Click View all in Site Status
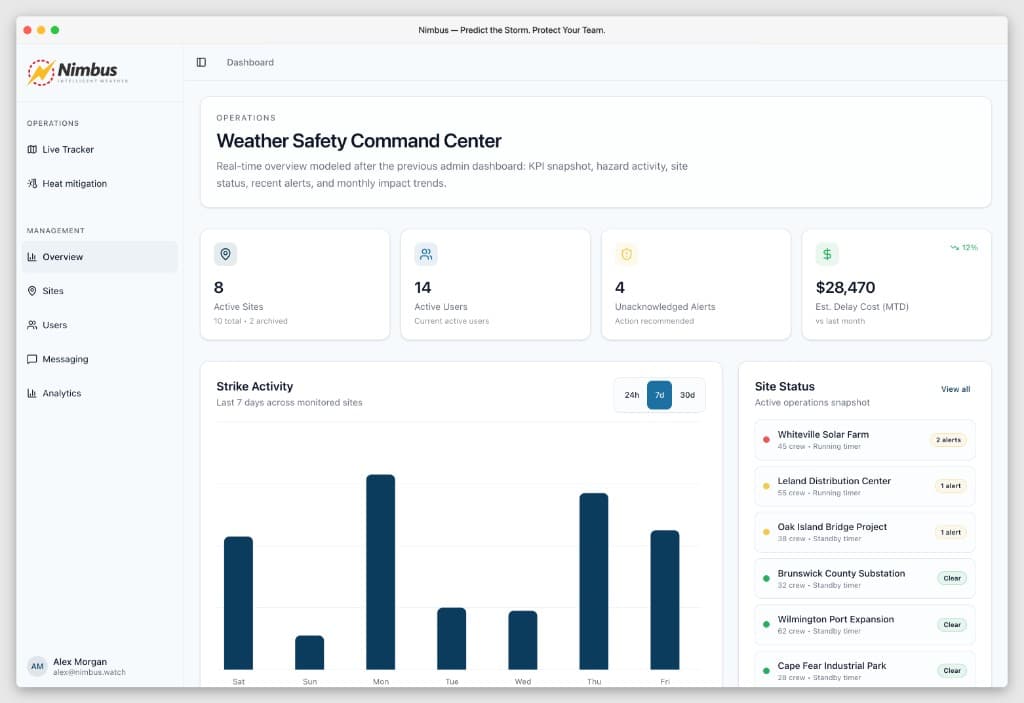The width and height of the screenshot is (1024, 703). (955, 389)
